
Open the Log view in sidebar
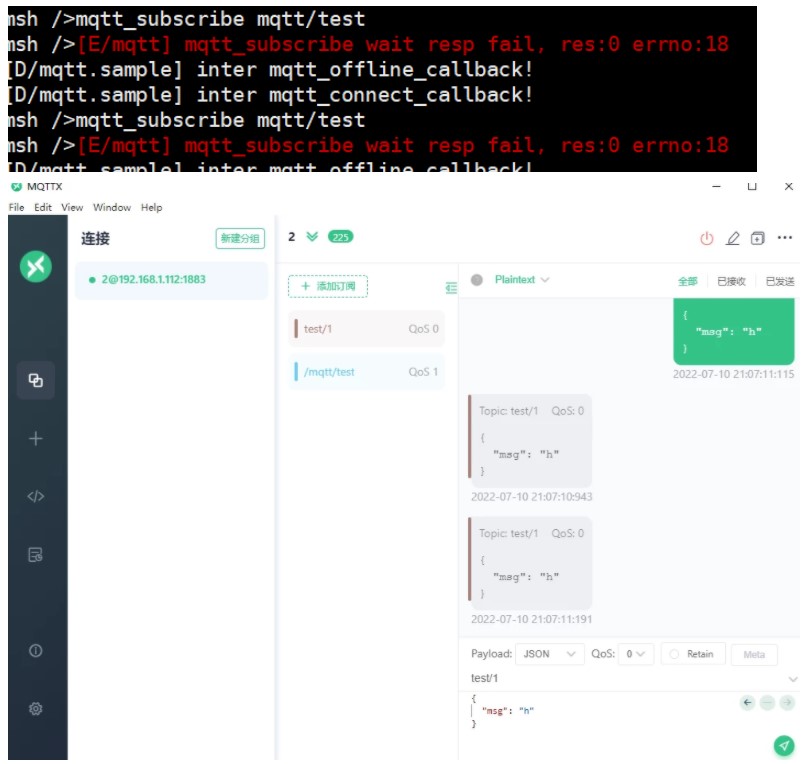pos(36,555)
